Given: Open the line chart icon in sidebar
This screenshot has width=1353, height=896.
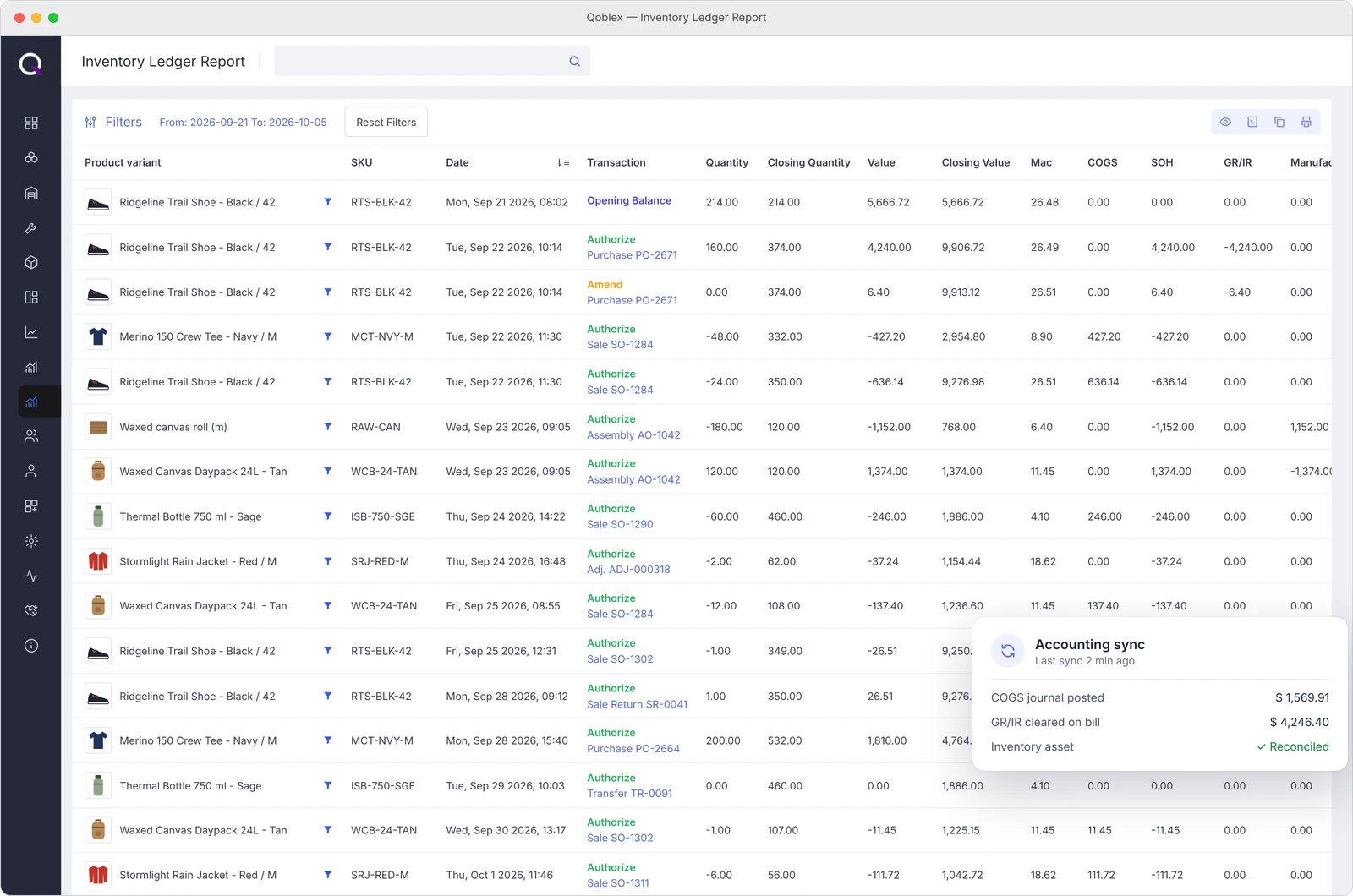Looking at the screenshot, I should [31, 332].
